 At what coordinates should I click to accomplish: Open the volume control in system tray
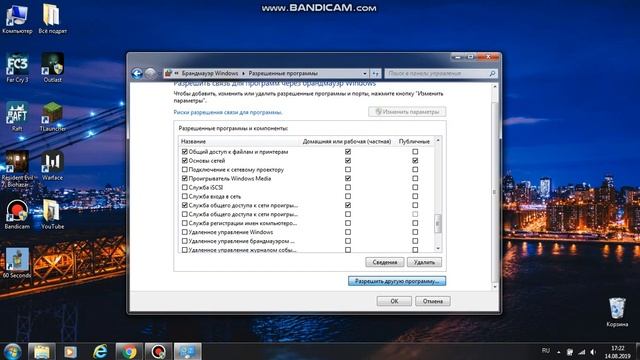click(x=593, y=352)
